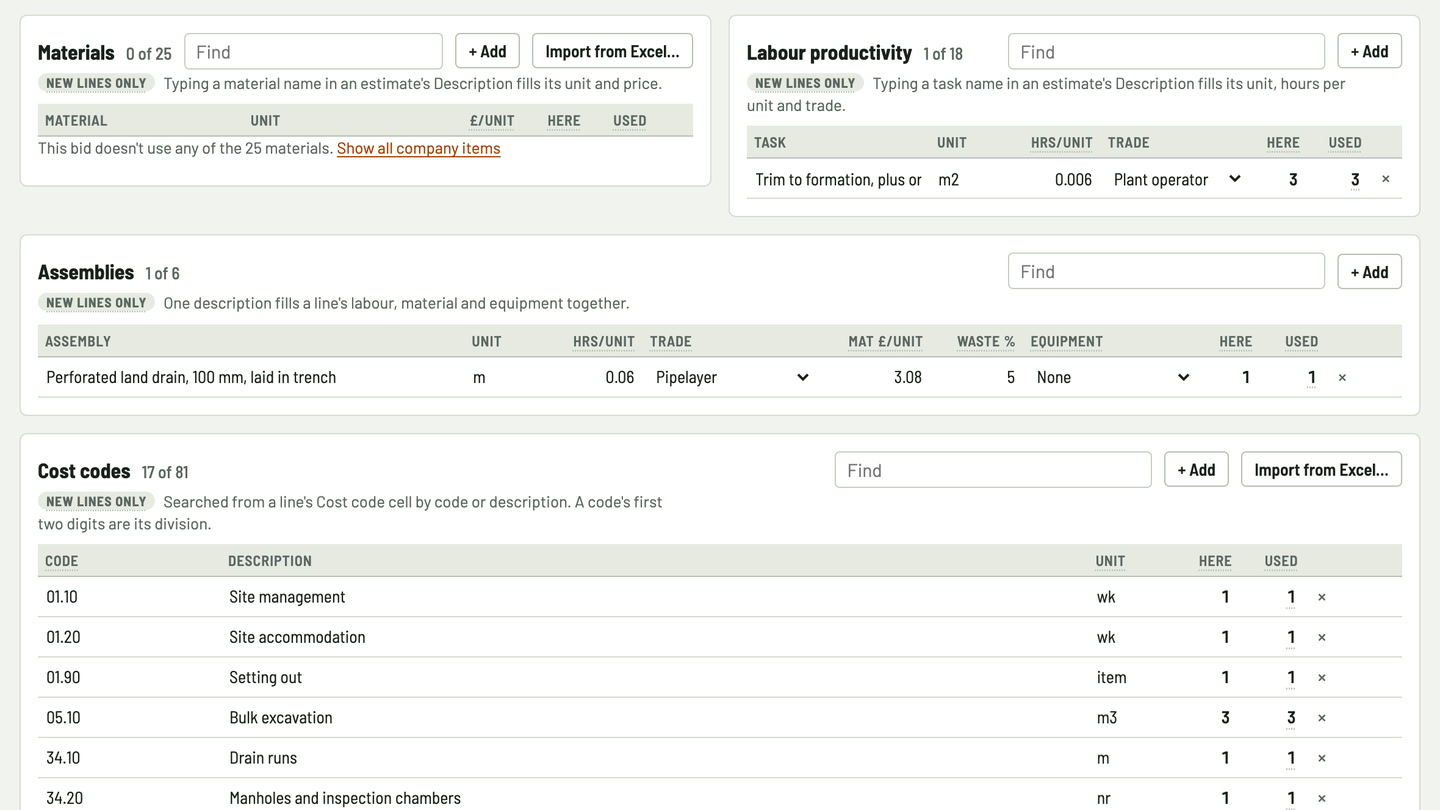
Task: Open the Equipment None dropdown
Action: pos(1113,377)
